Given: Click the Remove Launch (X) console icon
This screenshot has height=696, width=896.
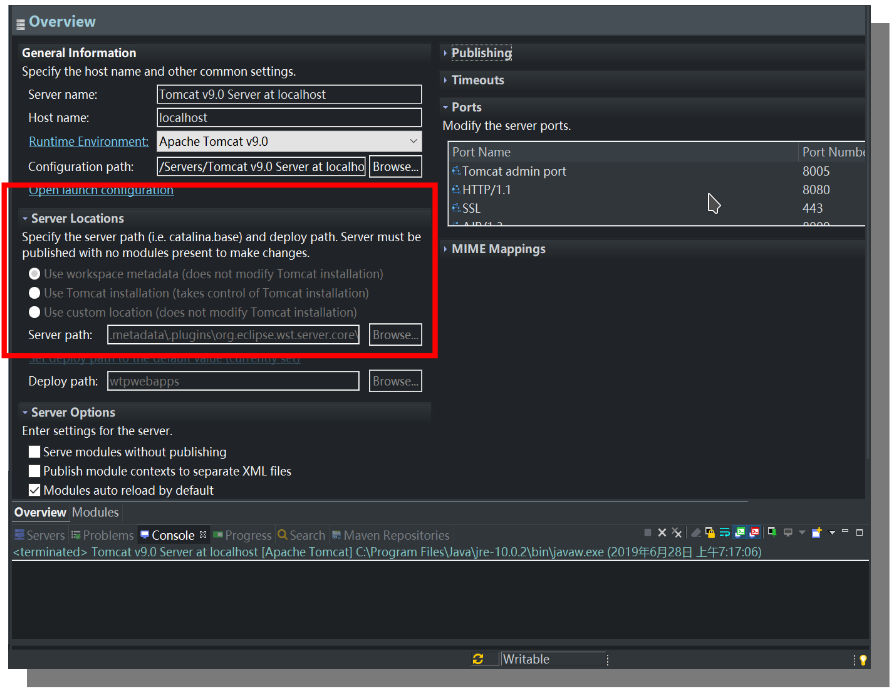Looking at the screenshot, I should 662,534.
